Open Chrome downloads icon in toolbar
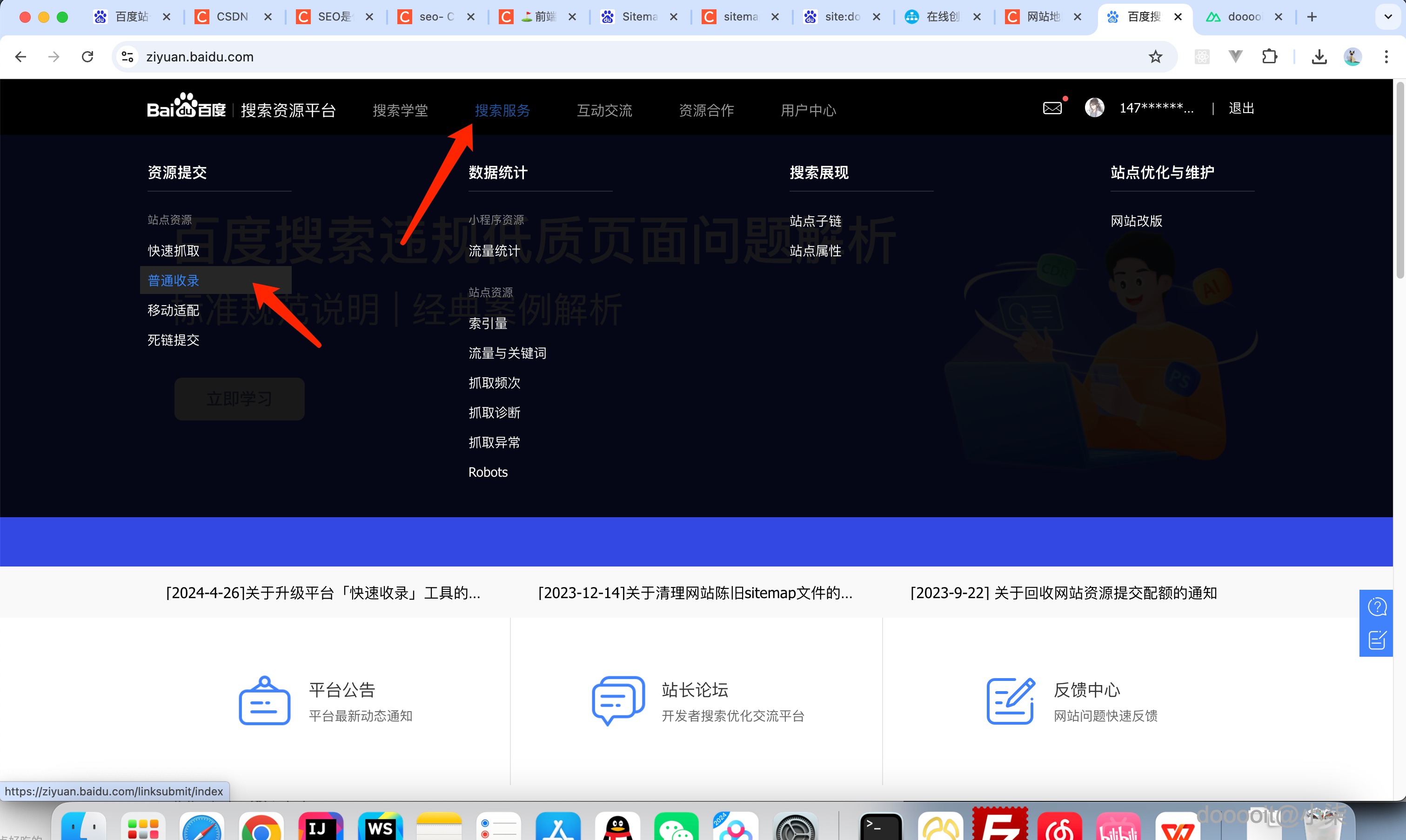Screen dimensions: 1406x840 [x=1319, y=57]
